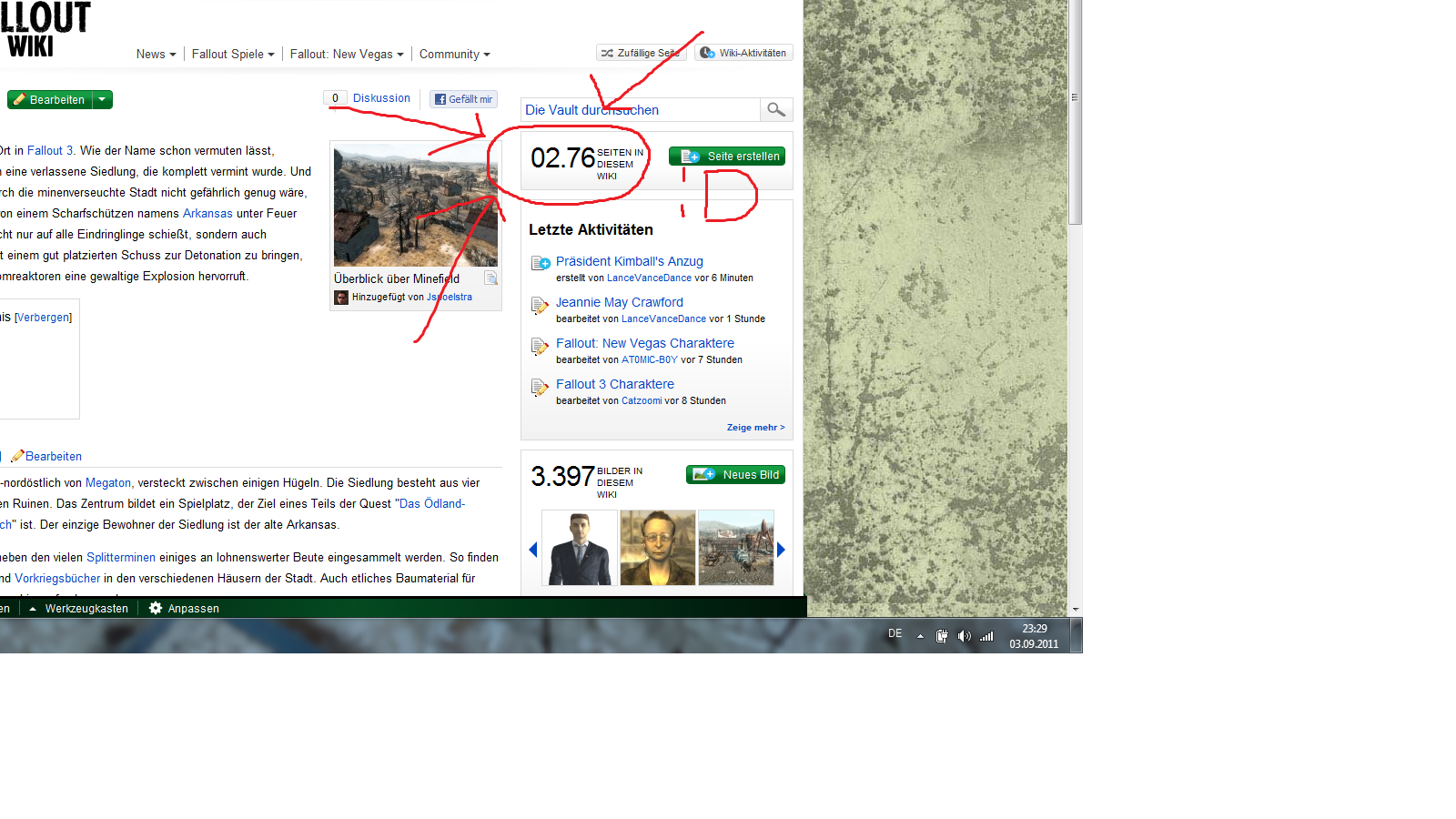Expand the Fallout Spiele menu
Image resolution: width=1456 pixels, height=819 pixels.
point(232,55)
